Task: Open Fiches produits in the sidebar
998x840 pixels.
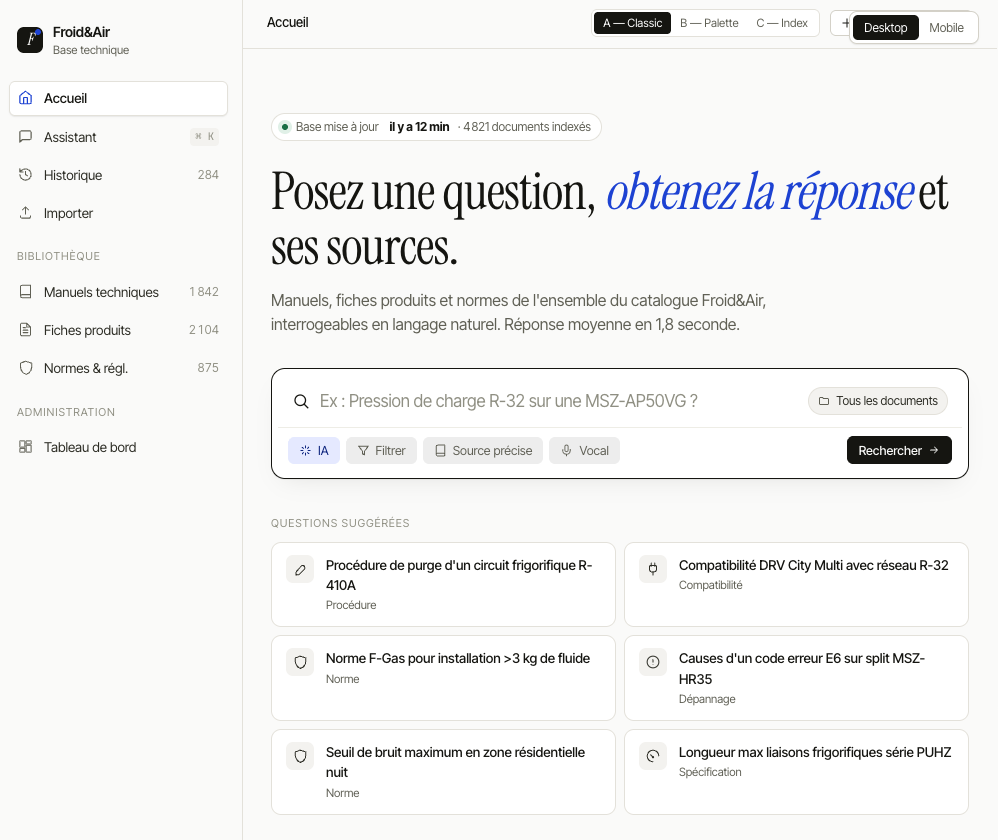Action: pyautogui.click(x=87, y=330)
